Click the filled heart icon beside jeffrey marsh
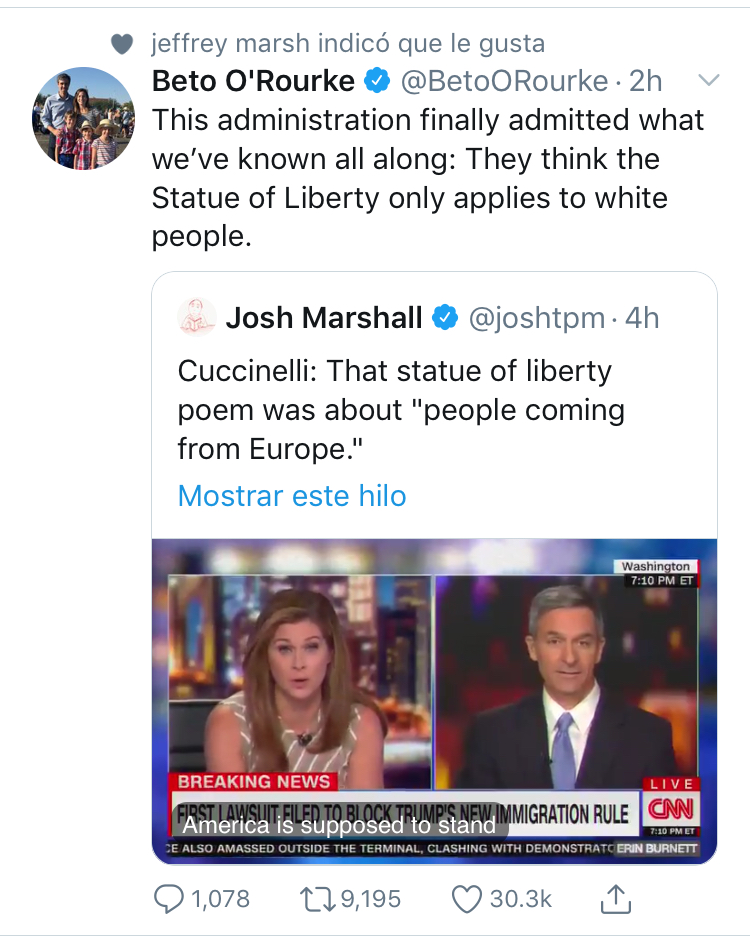750x937 pixels. pyautogui.click(x=123, y=44)
